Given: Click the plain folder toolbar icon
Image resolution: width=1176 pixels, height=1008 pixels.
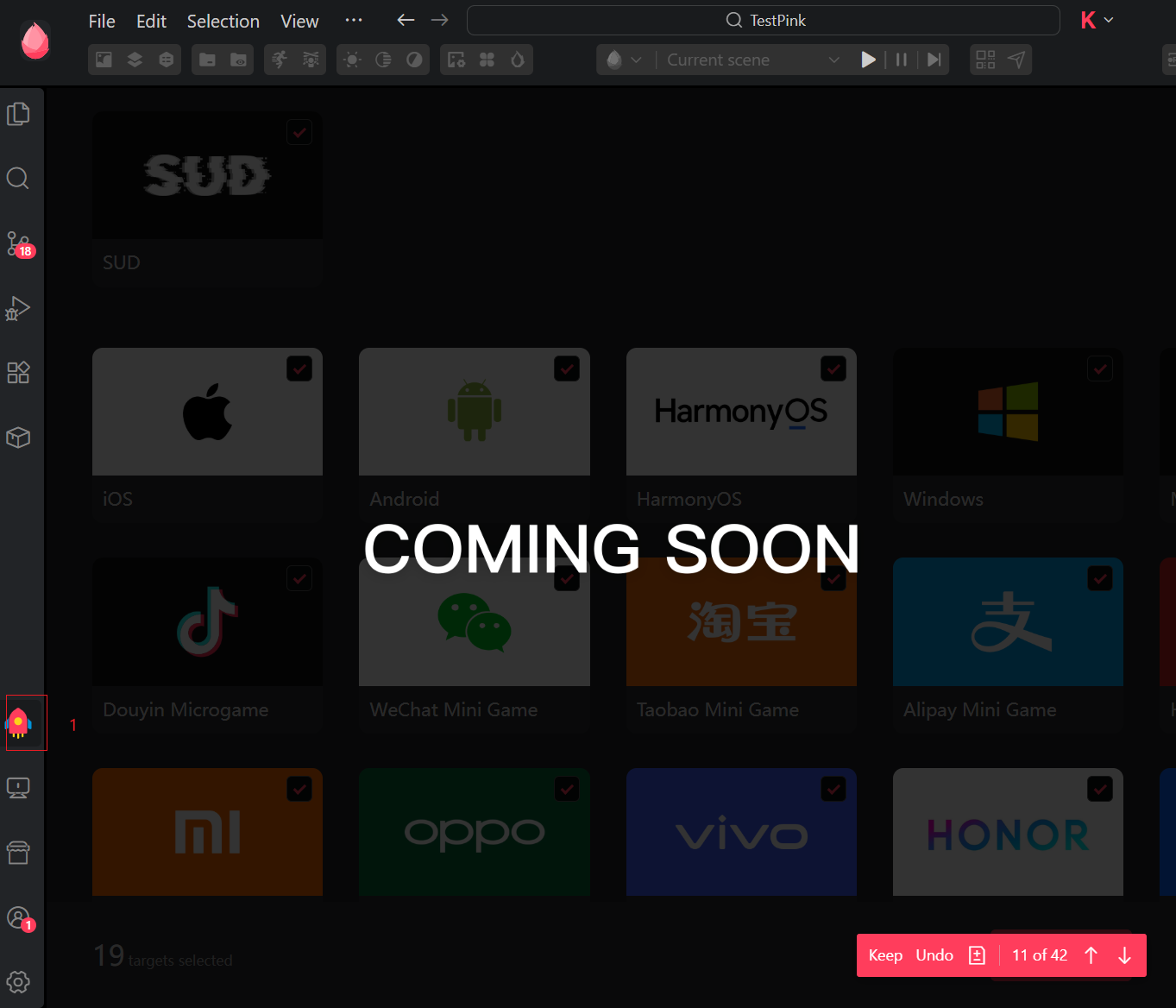Looking at the screenshot, I should coord(207,60).
